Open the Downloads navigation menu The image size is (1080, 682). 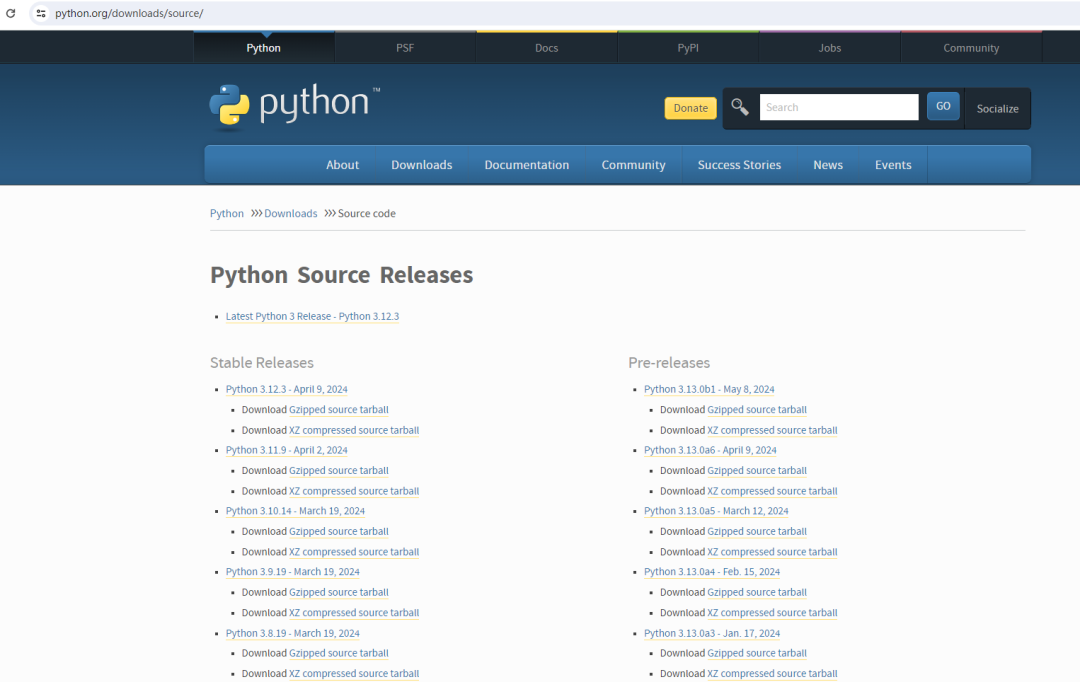pyautogui.click(x=421, y=165)
